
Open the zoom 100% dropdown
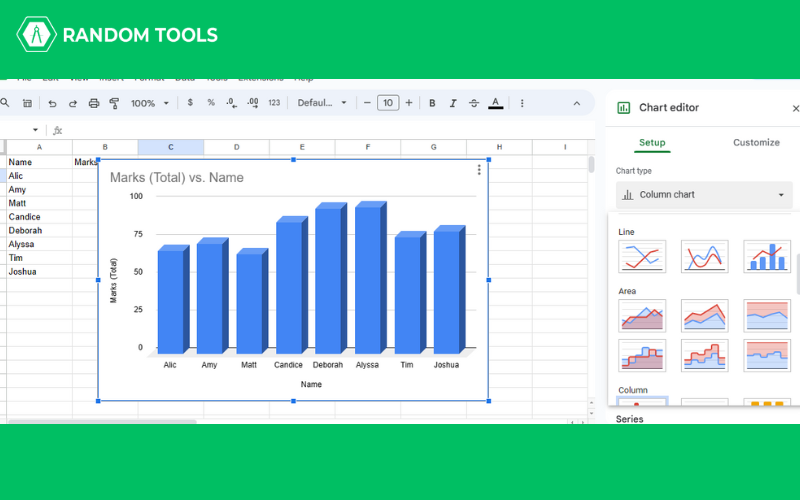tap(149, 103)
